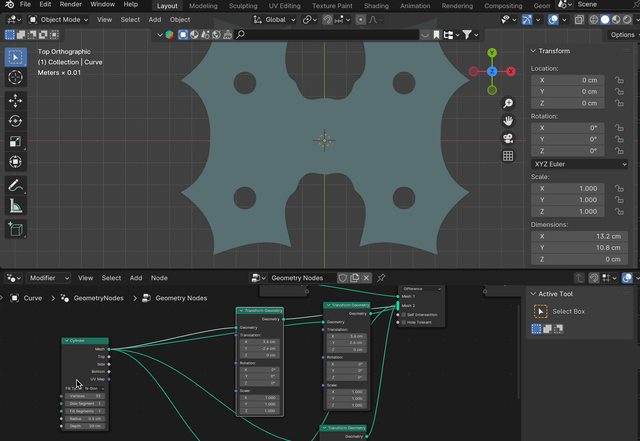Open the node editor Node menu
640x441 pixels.
click(159, 278)
